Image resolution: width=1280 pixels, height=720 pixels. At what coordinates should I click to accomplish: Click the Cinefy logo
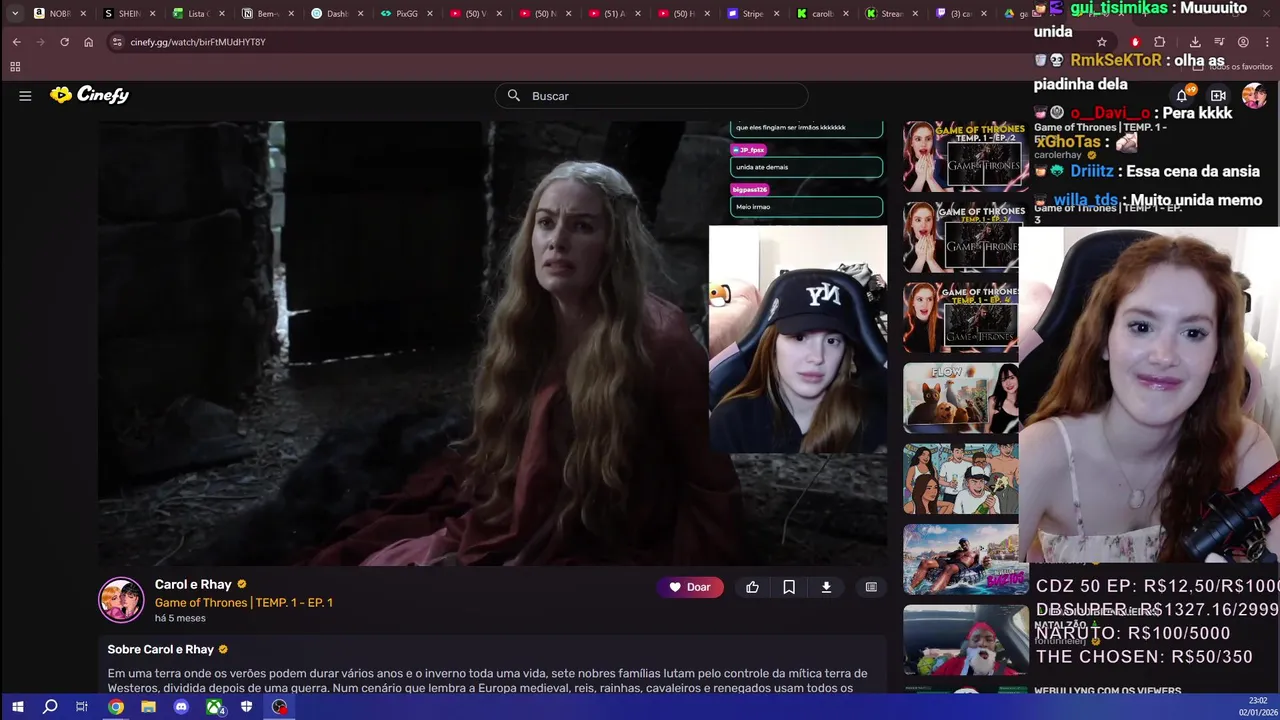pyautogui.click(x=90, y=95)
